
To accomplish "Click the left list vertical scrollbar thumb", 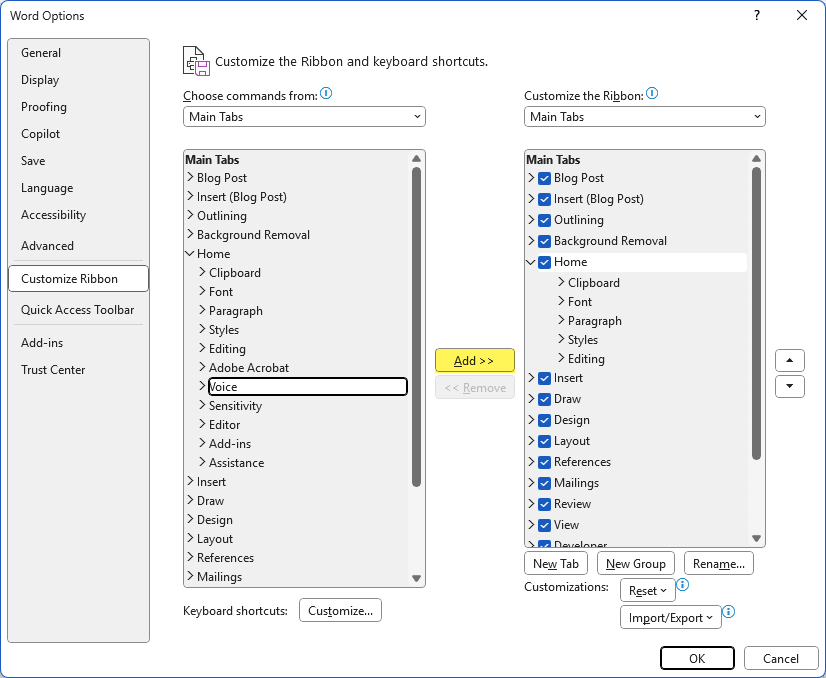I will (416, 327).
